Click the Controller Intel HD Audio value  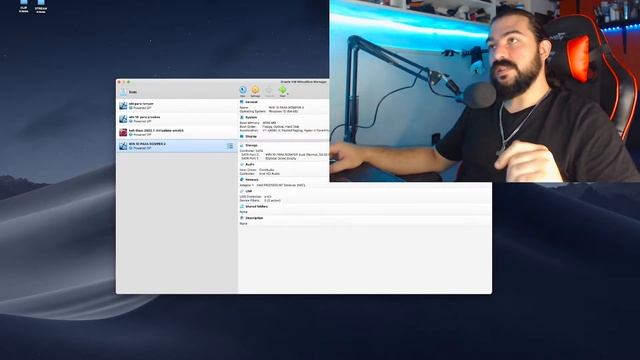[269, 174]
